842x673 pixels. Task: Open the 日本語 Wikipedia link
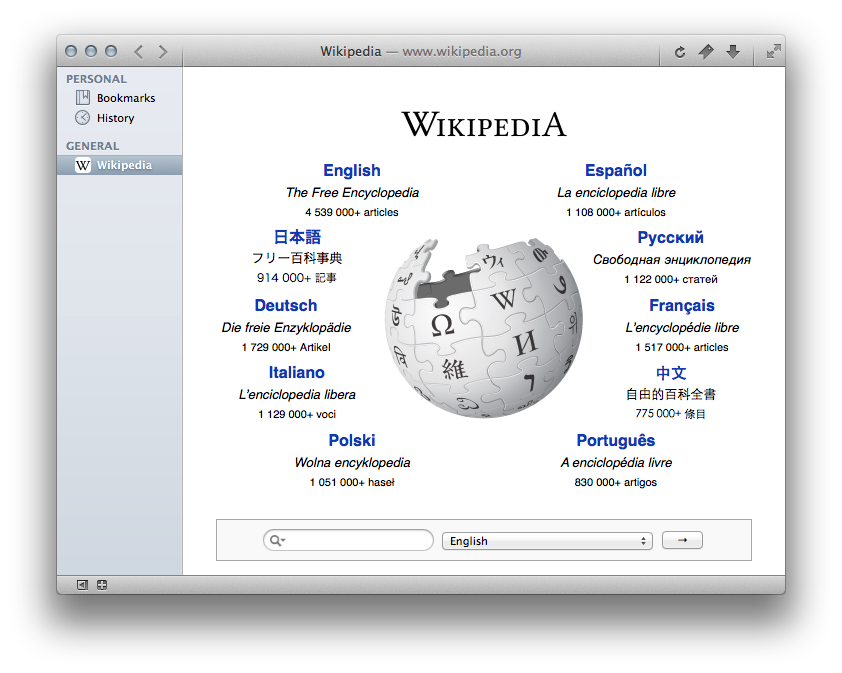tap(297, 237)
